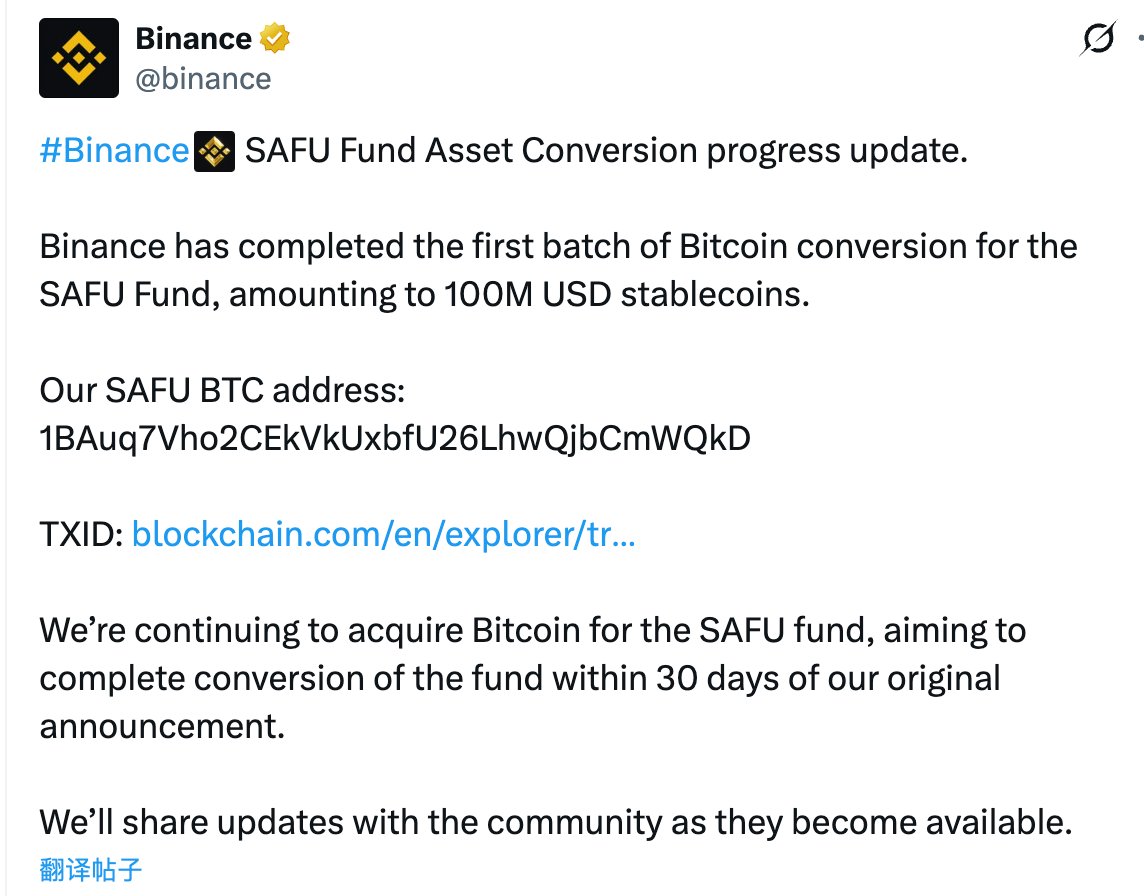Open the #Binance hashtag
Viewport: 1144px width, 896px height.
[x=114, y=151]
